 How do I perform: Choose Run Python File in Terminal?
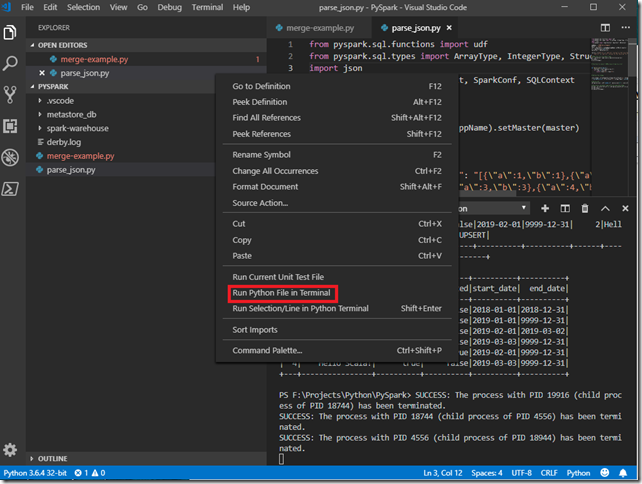point(281,293)
